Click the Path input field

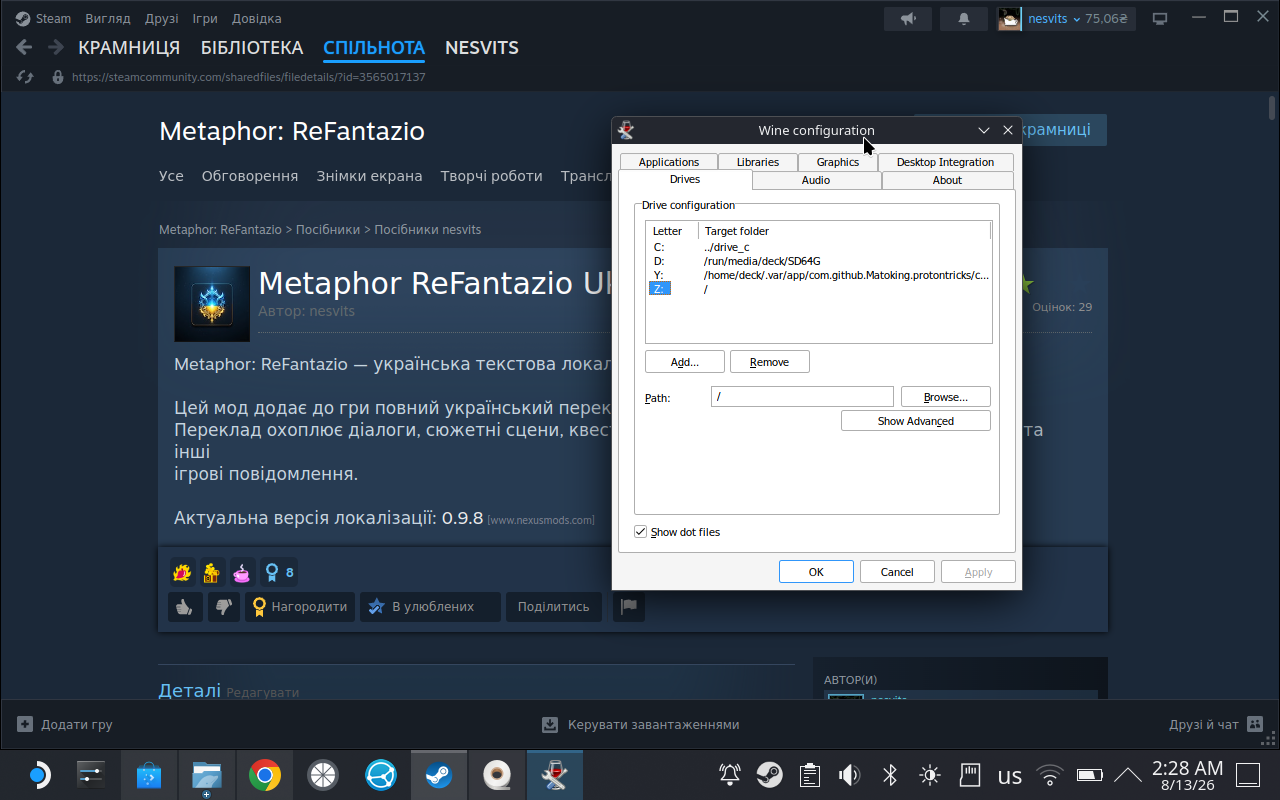tap(802, 397)
